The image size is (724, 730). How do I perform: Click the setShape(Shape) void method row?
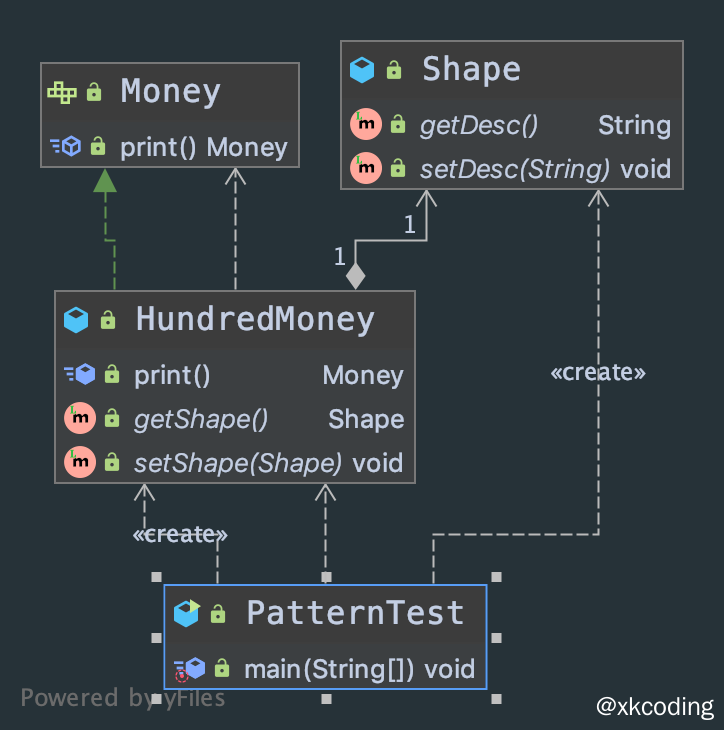267,463
